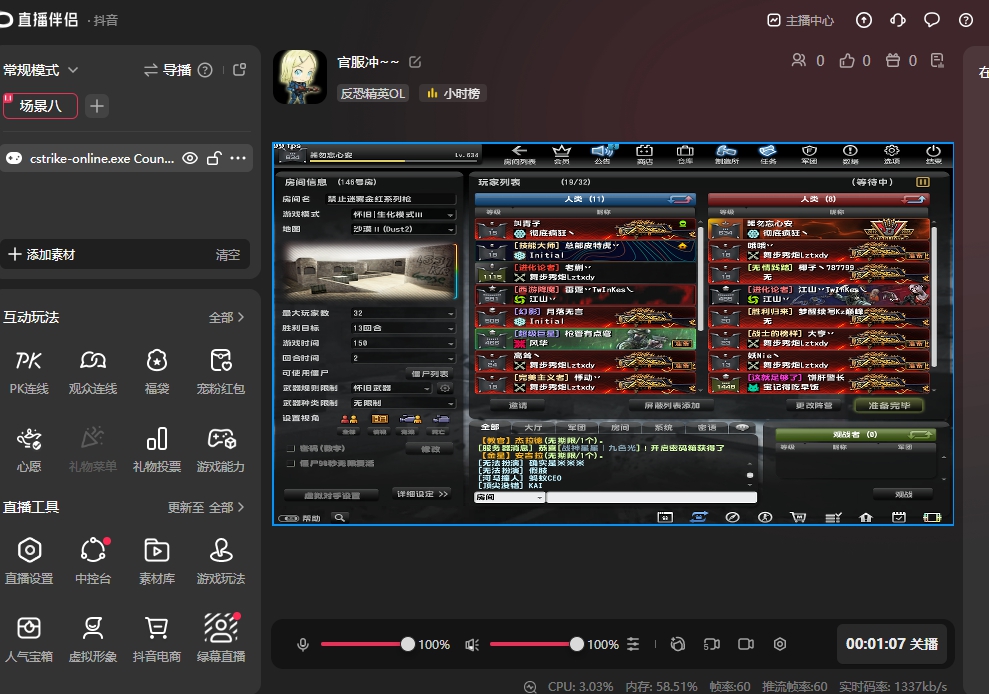Open 直播设置 live settings
This screenshot has height=694, width=989.
29,562
